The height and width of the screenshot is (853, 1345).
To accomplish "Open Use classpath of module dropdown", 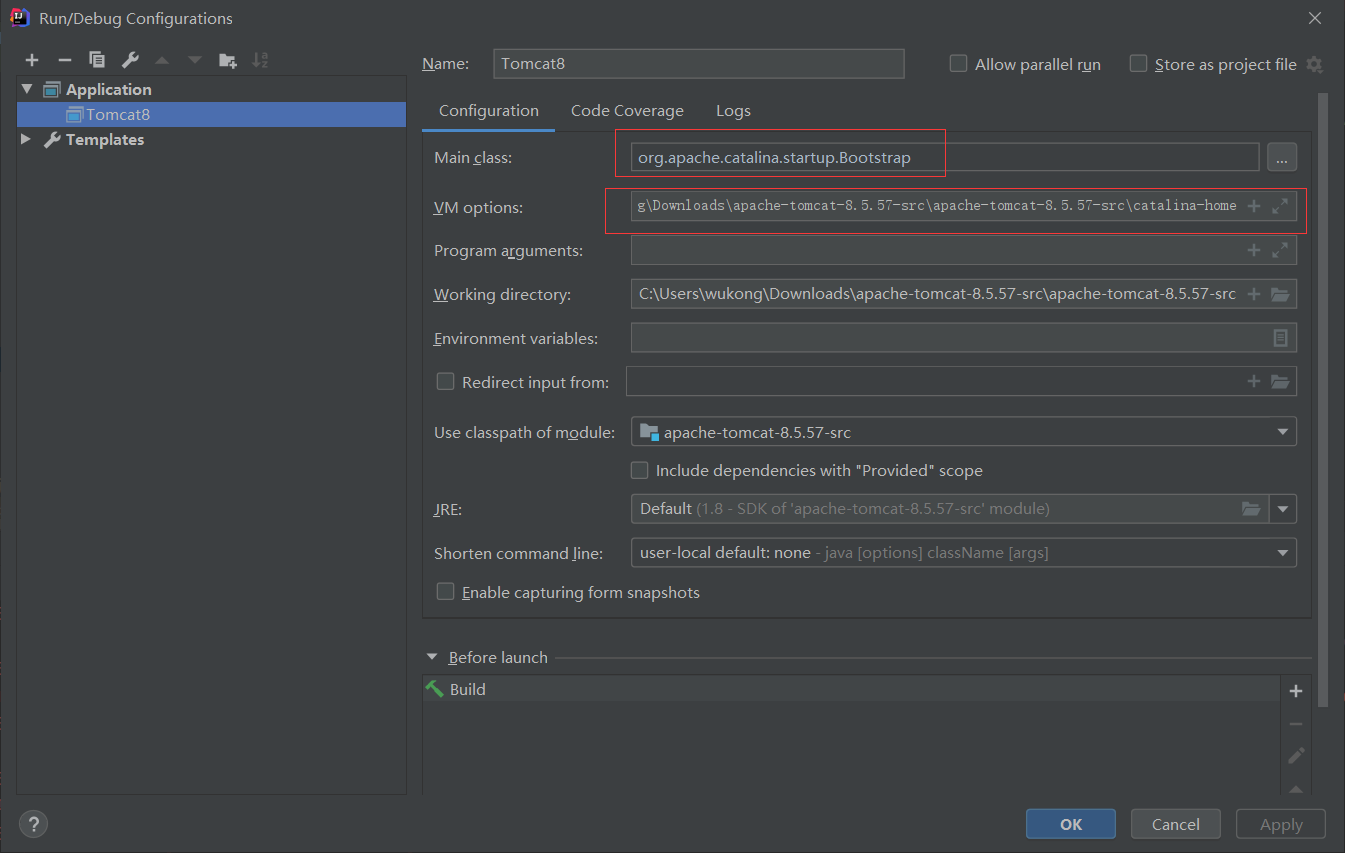I will click(x=964, y=432).
